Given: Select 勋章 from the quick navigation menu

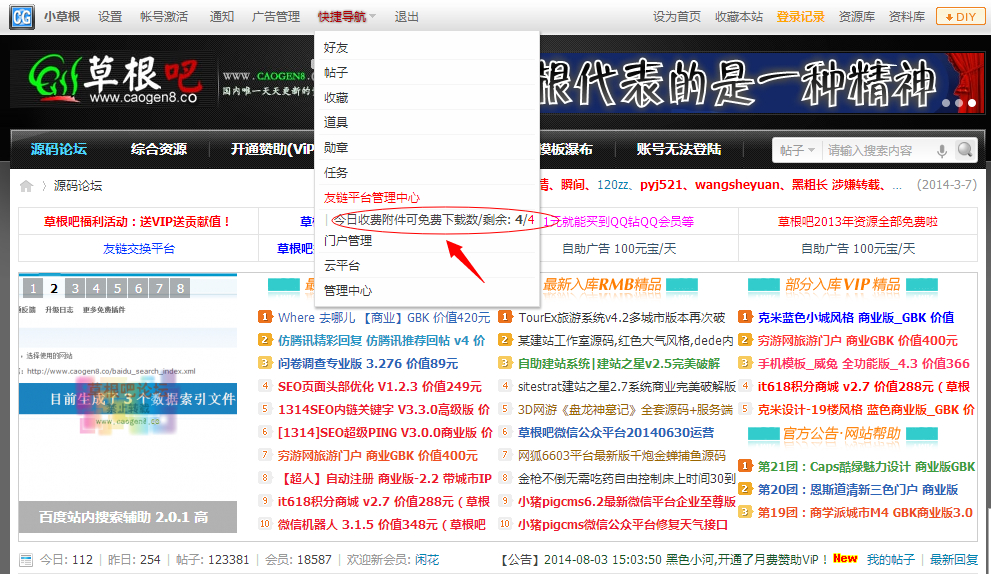Looking at the screenshot, I should 336,147.
